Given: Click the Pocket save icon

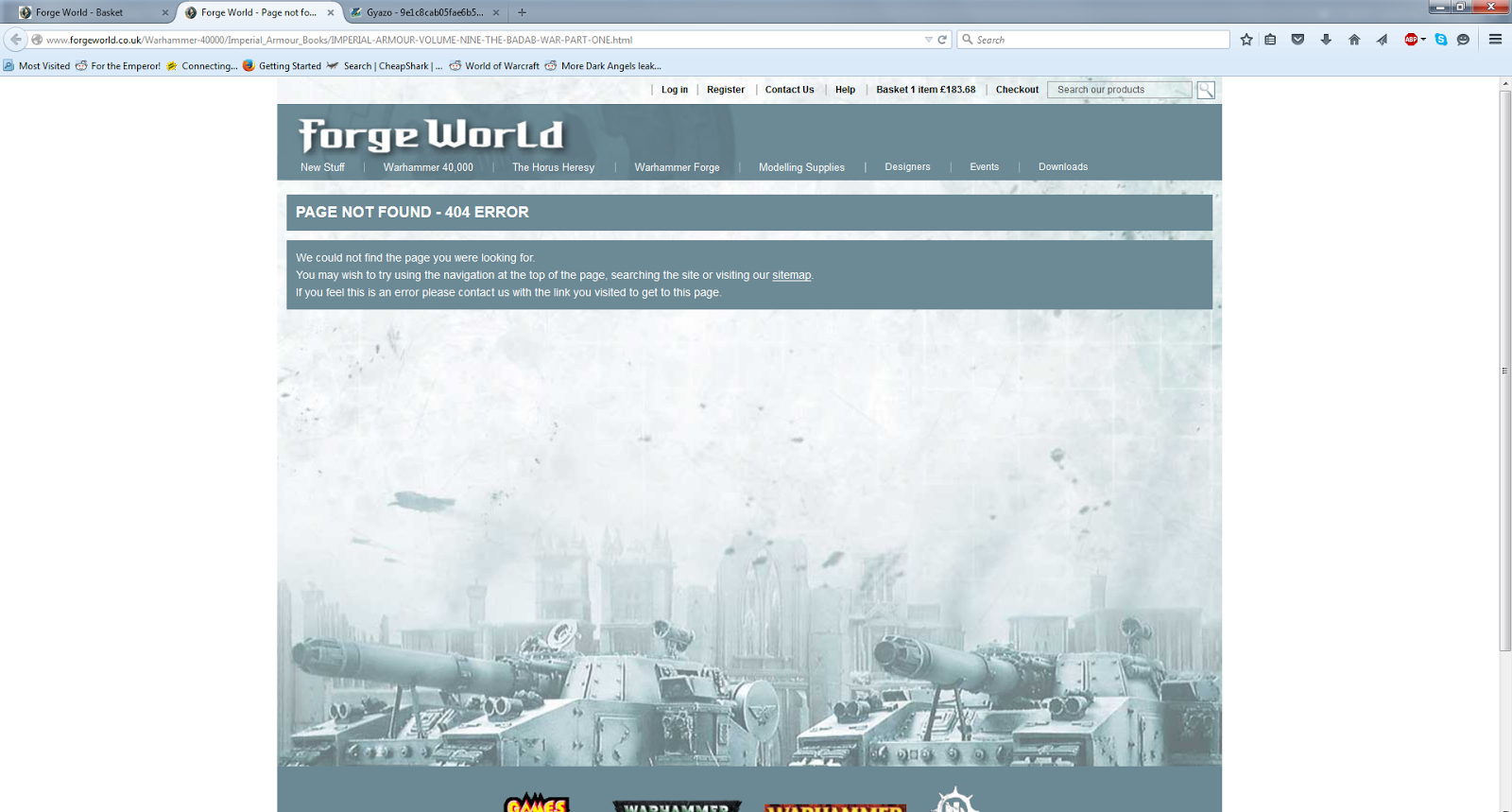Looking at the screenshot, I should pos(1297,40).
